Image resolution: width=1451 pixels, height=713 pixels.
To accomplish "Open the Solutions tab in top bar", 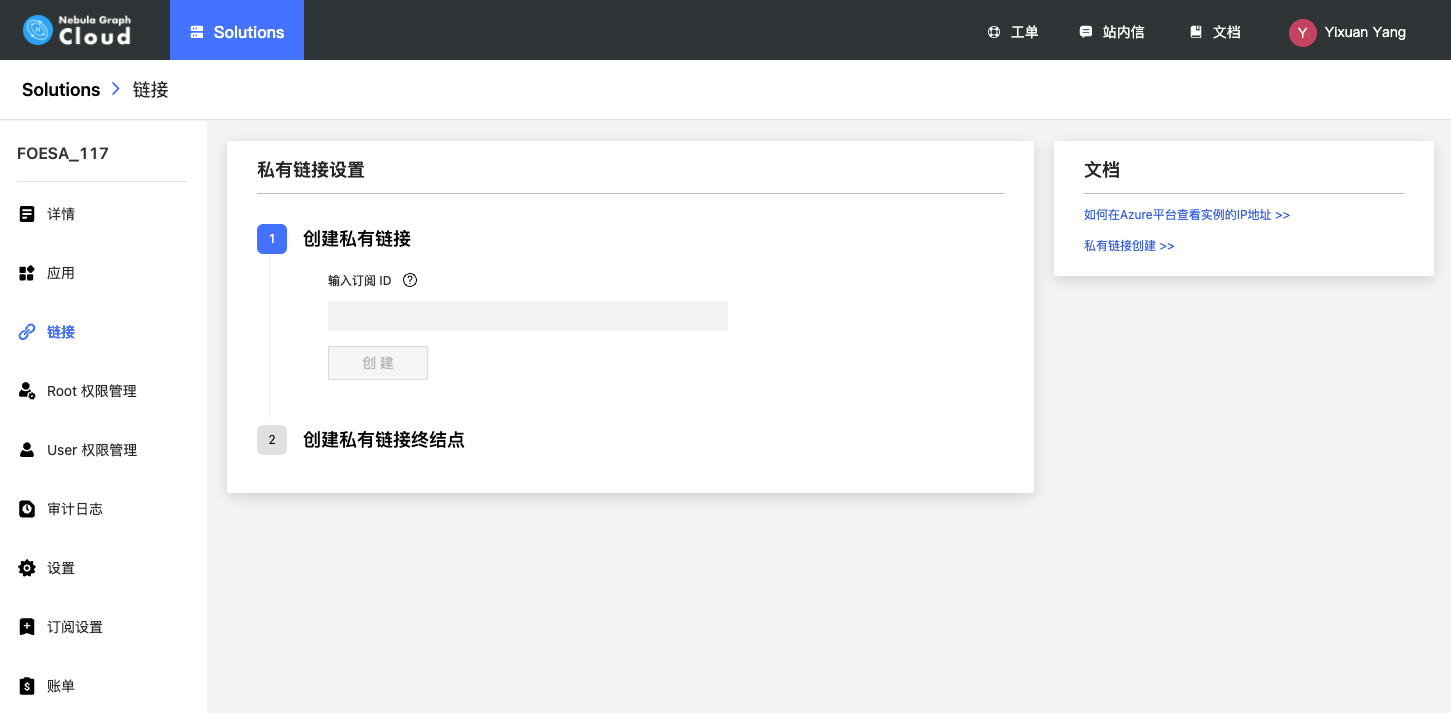I will [237, 32].
